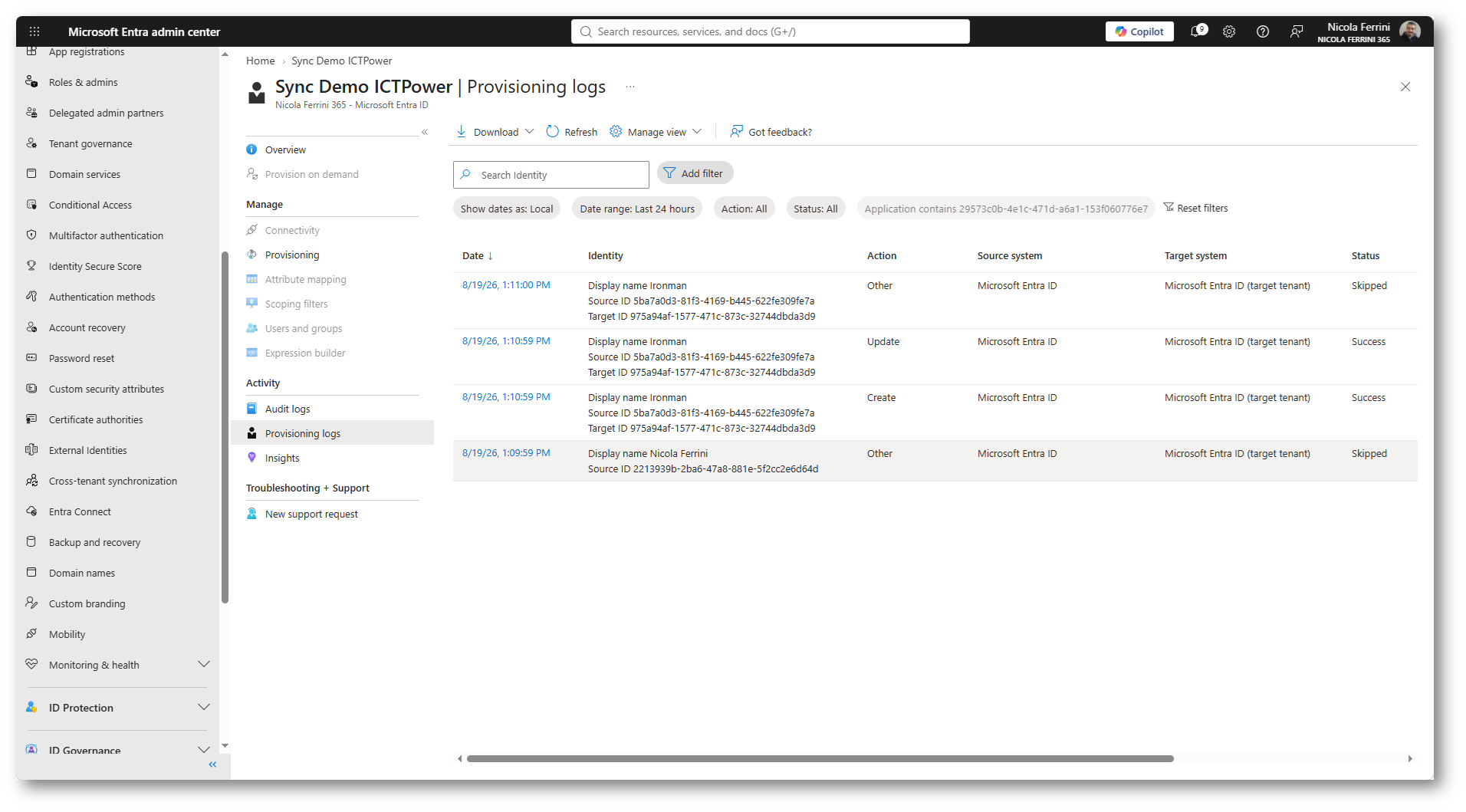This screenshot has height=812, width=1466.
Task: Open the Action: All filter
Action: pyautogui.click(x=745, y=209)
